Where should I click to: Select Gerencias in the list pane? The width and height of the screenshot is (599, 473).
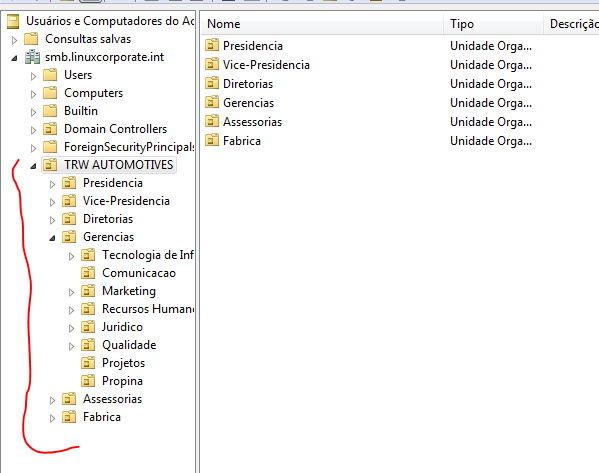(248, 103)
